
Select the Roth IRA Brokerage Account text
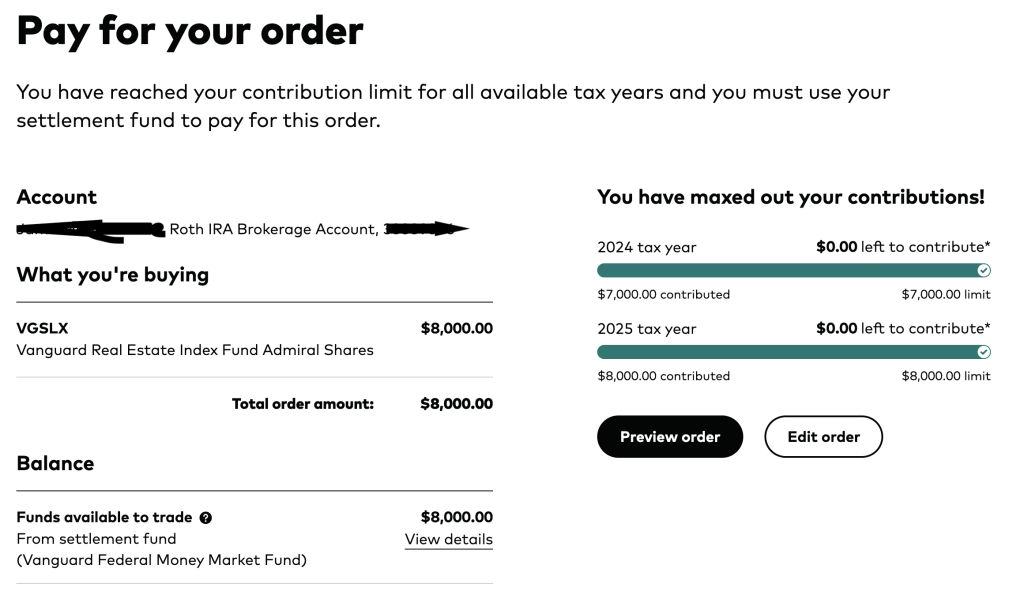point(271,229)
